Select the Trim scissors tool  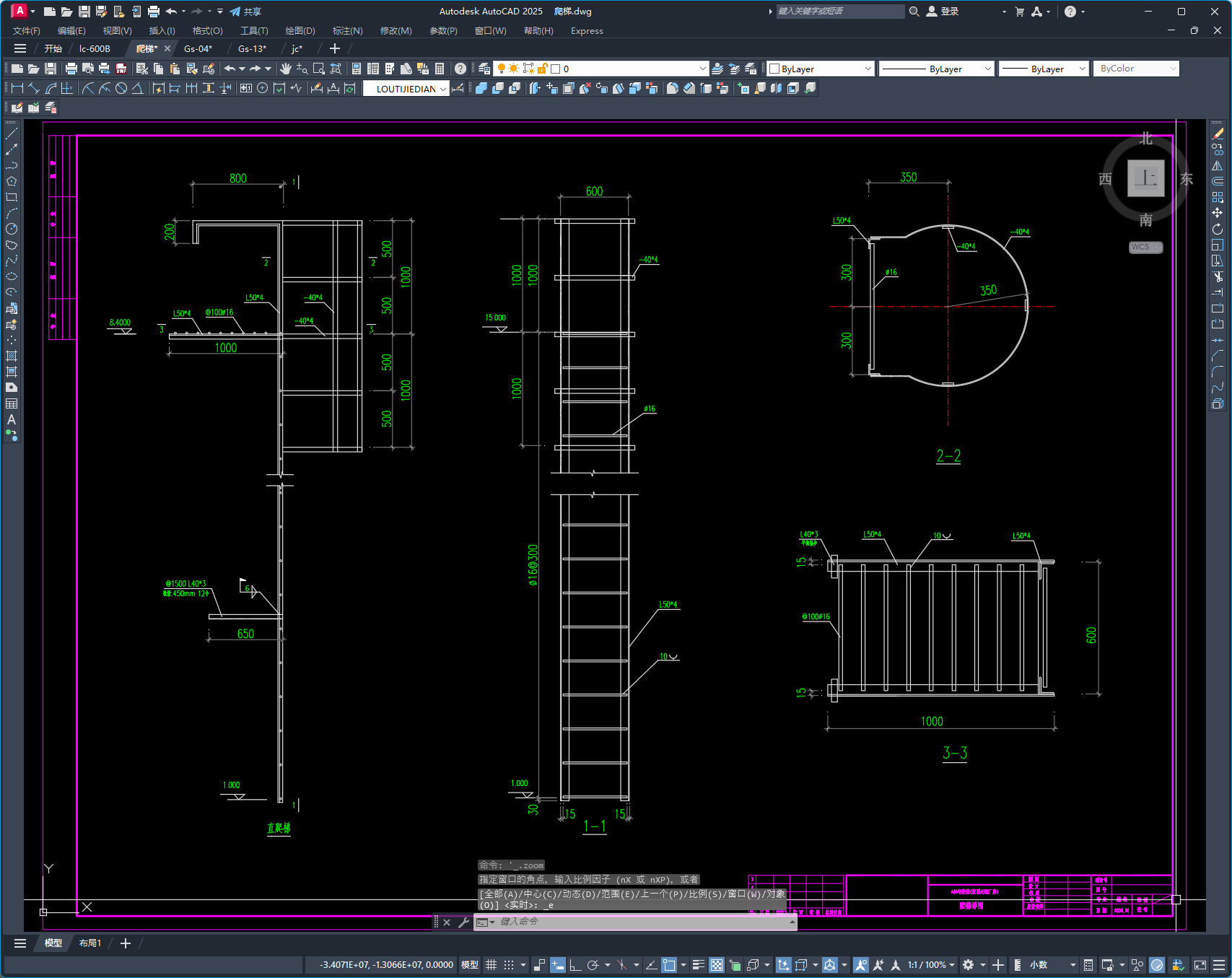[x=1218, y=276]
